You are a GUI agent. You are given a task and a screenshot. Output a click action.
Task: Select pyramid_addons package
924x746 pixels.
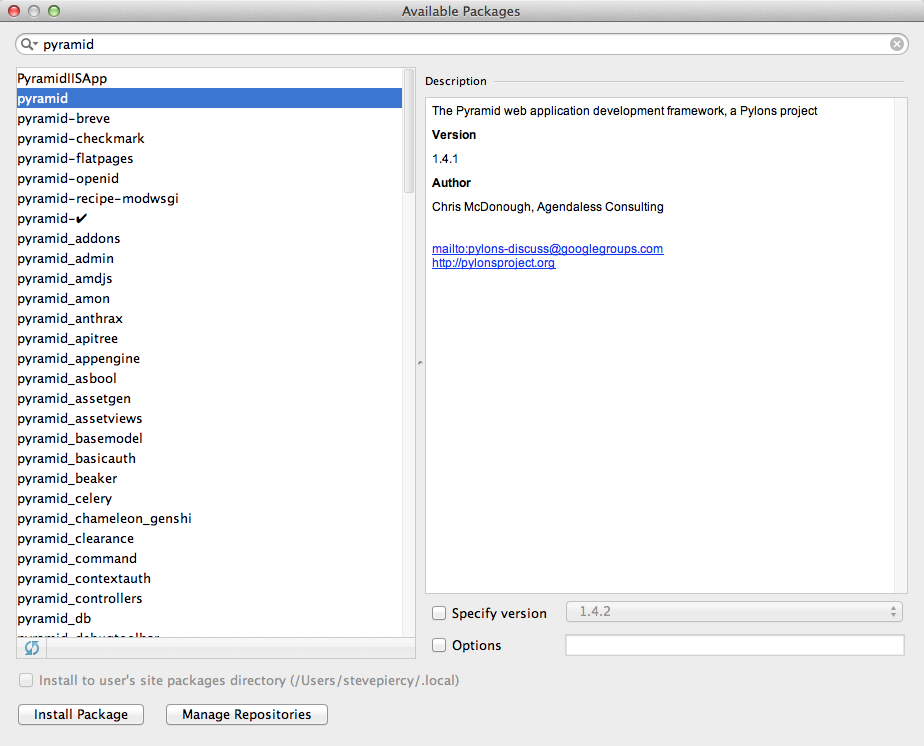click(209, 239)
